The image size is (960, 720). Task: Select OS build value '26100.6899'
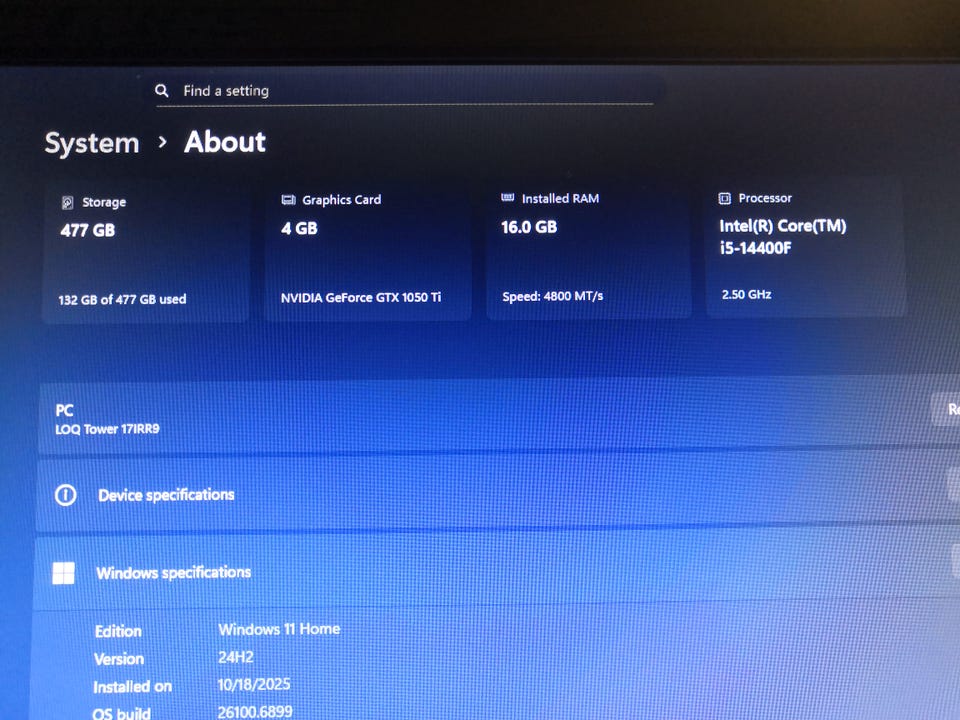255,711
